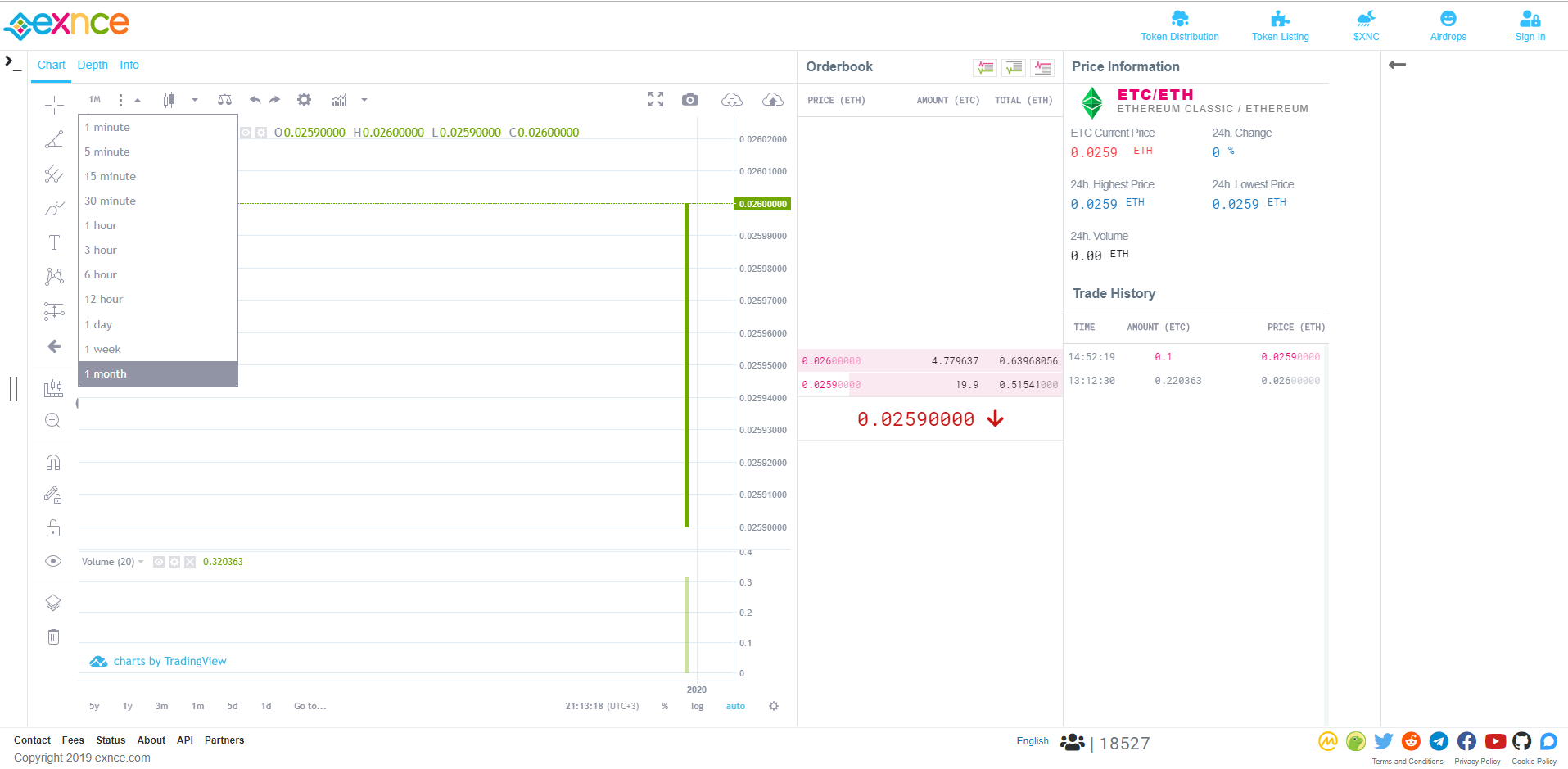Toggle percentage scale %
Screen dimensions: 1568x769
click(665, 706)
